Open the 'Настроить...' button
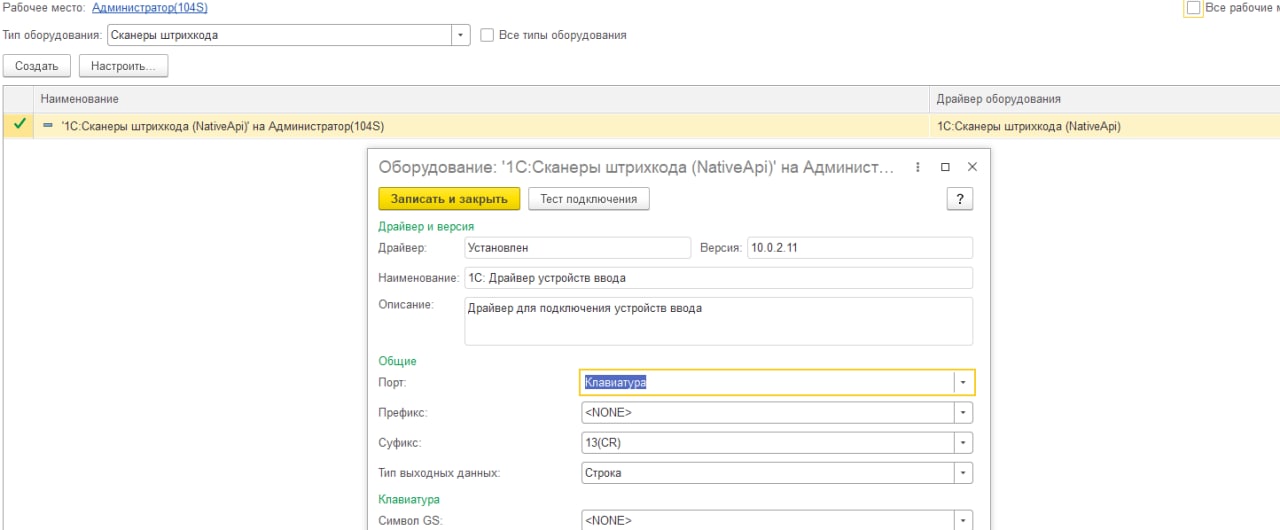The width and height of the screenshot is (1280, 530). 123,66
